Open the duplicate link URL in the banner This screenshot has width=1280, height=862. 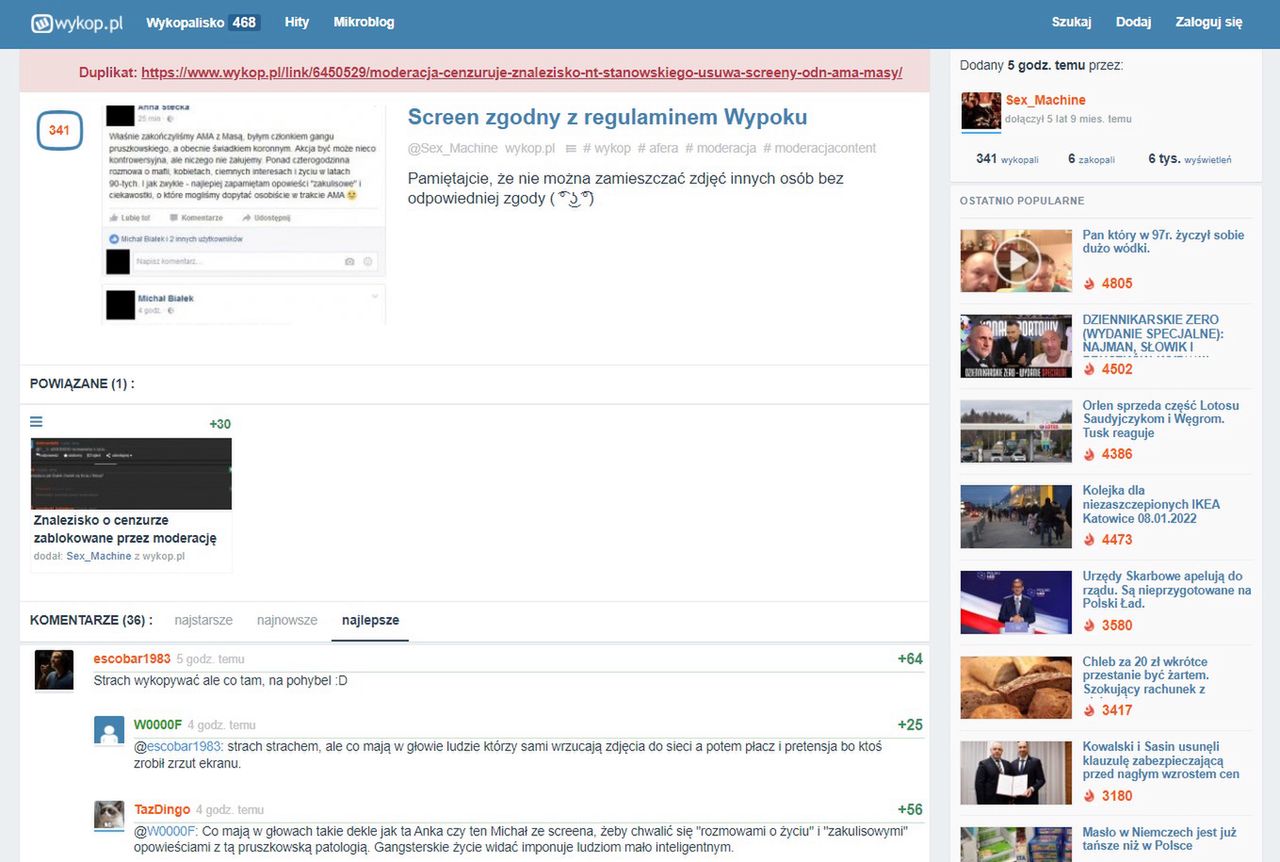[522, 72]
